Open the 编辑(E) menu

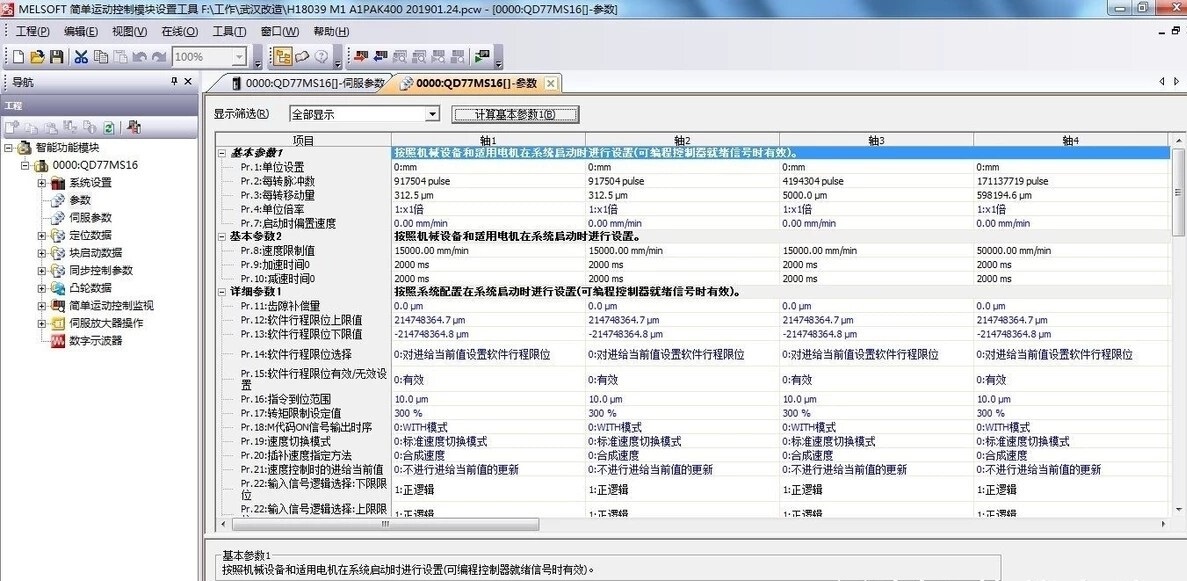(81, 32)
